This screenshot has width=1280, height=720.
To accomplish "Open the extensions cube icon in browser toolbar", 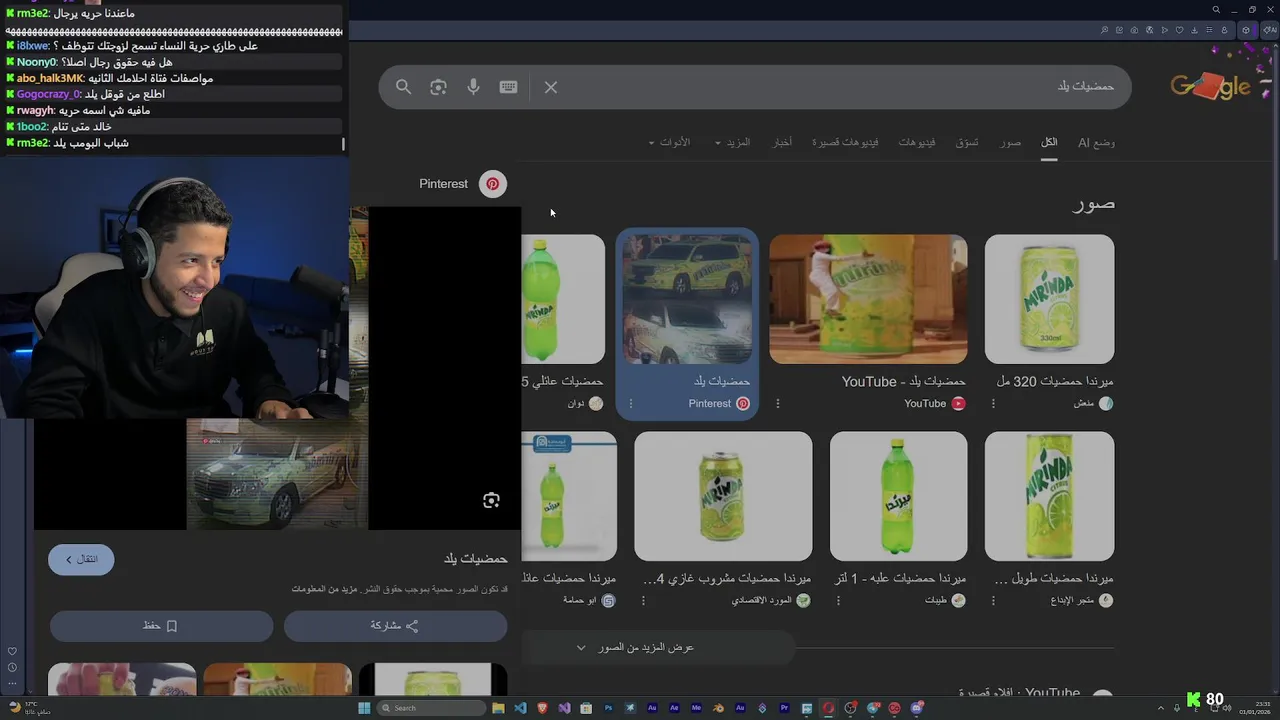I will point(1246,30).
